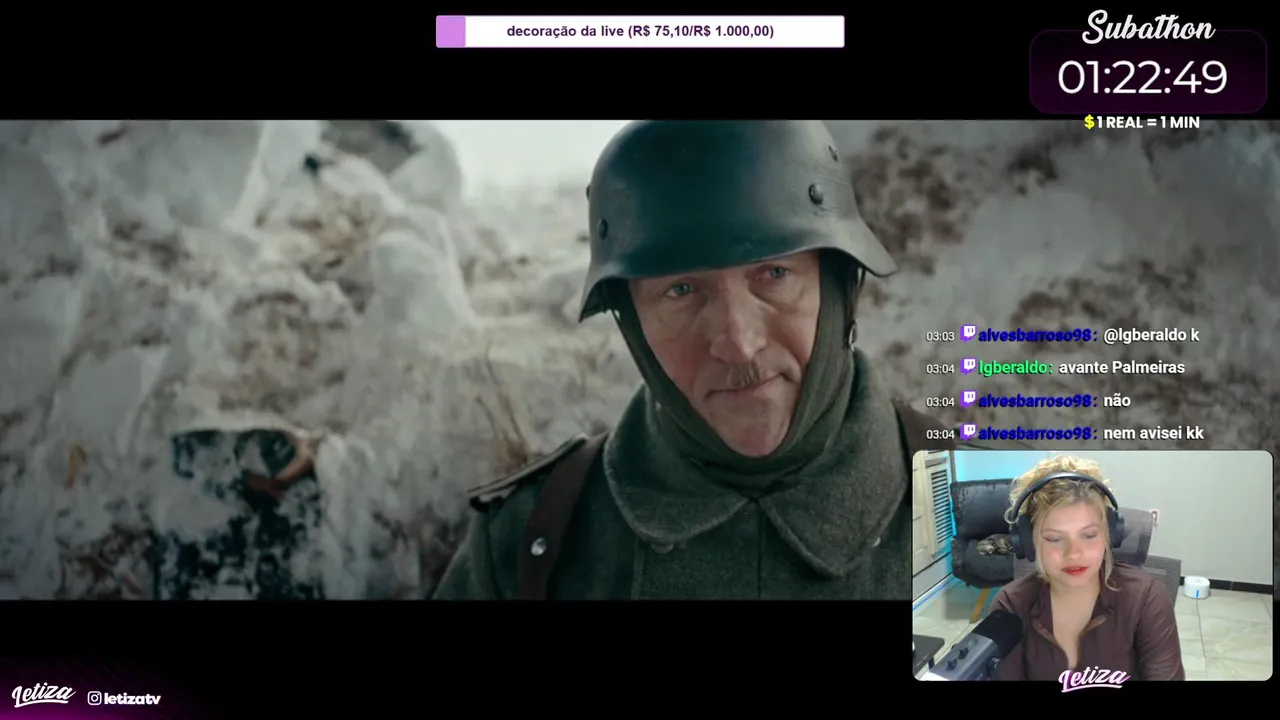Click the chat message '@lgberaldo k'

pos(1151,335)
